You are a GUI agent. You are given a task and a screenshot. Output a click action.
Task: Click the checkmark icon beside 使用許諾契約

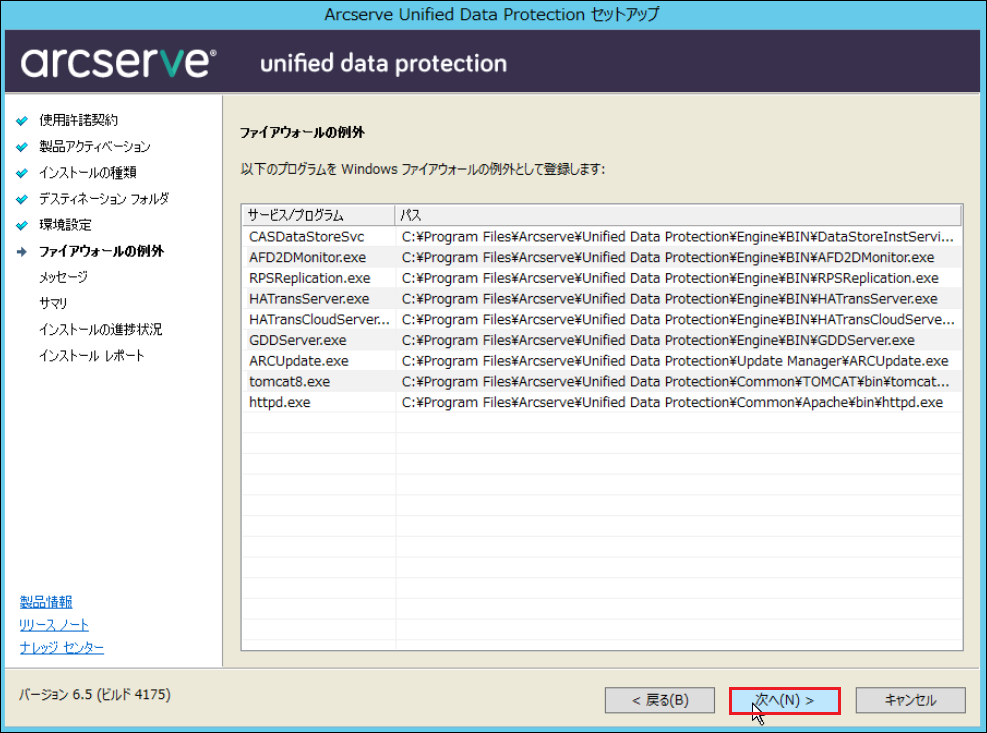click(22, 120)
